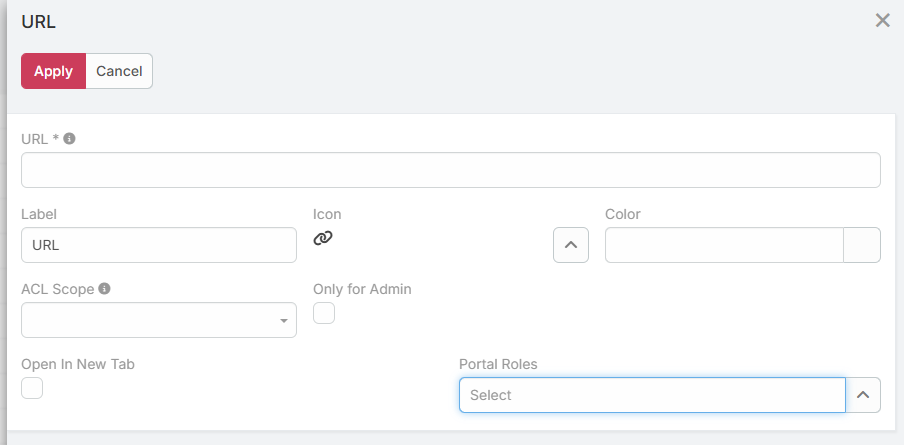The width and height of the screenshot is (904, 445).
Task: Click the ACL Scope dropdown arrow
Action: click(x=284, y=321)
